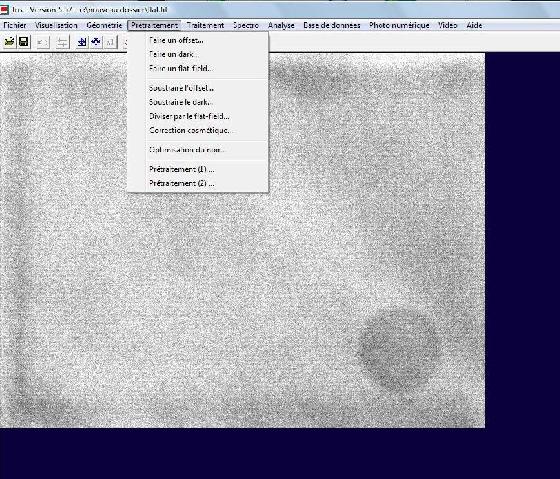Click the blue four-arrows toolbar icon
Viewport: 560px width, 479px height.
pyautogui.click(x=96, y=42)
